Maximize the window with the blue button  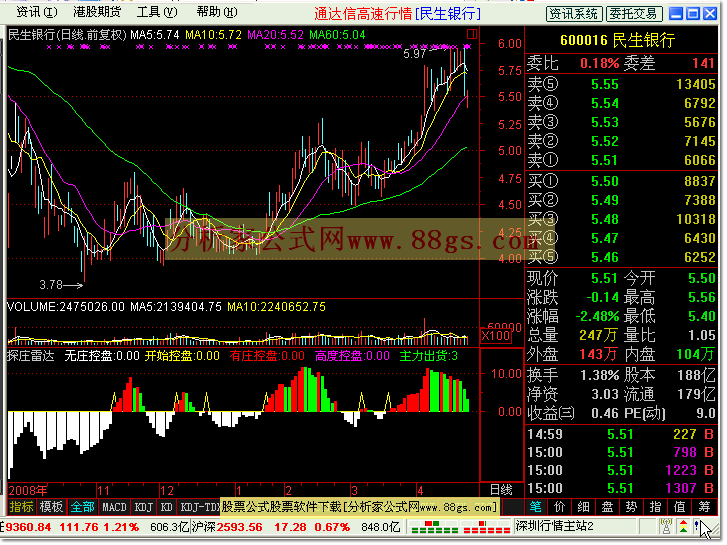pyautogui.click(x=693, y=13)
